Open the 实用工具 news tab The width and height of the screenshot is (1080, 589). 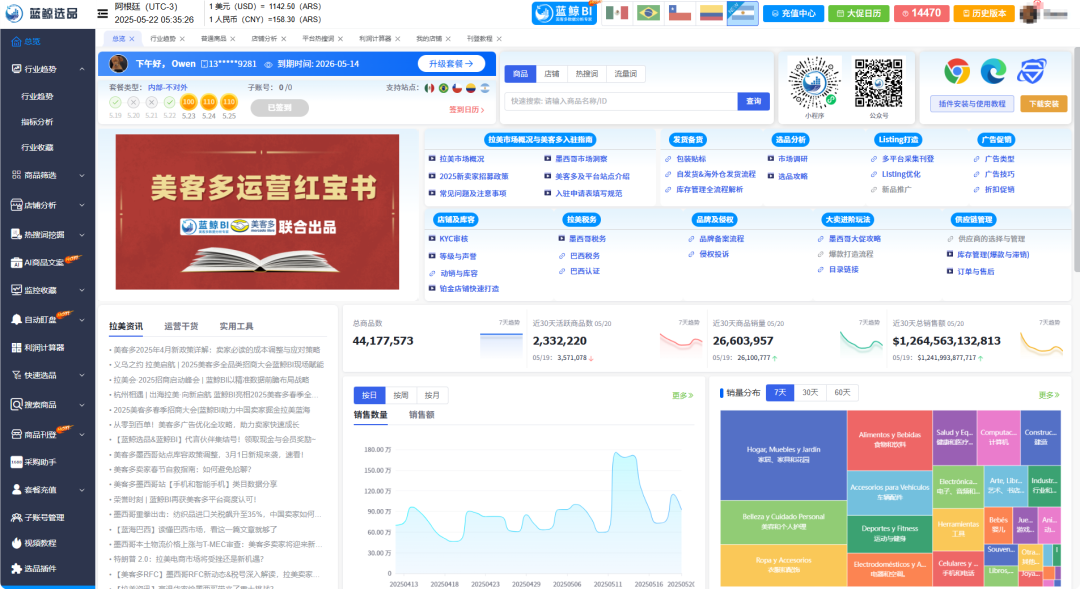[x=236, y=327]
